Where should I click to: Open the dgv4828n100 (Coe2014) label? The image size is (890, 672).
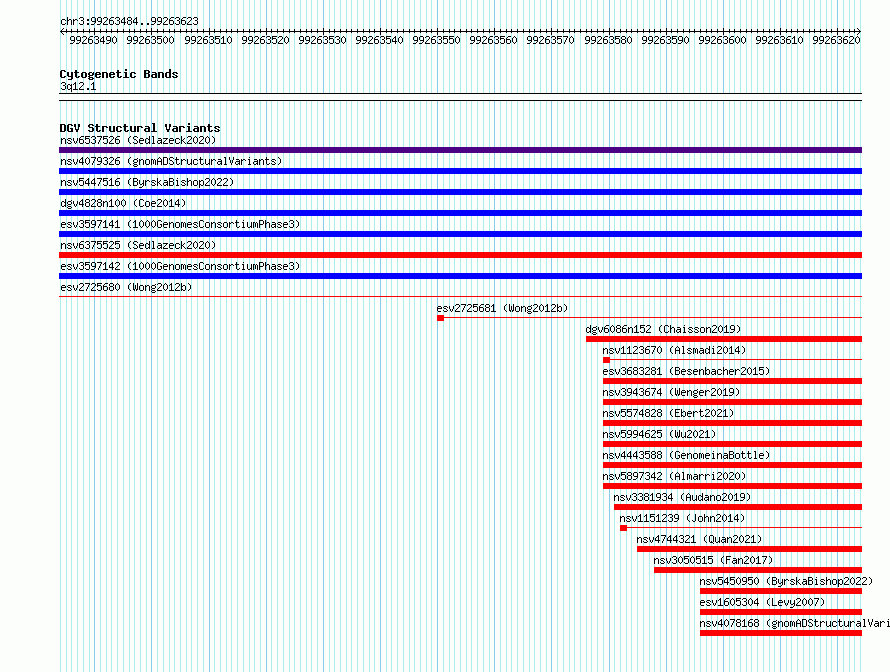[123, 203]
